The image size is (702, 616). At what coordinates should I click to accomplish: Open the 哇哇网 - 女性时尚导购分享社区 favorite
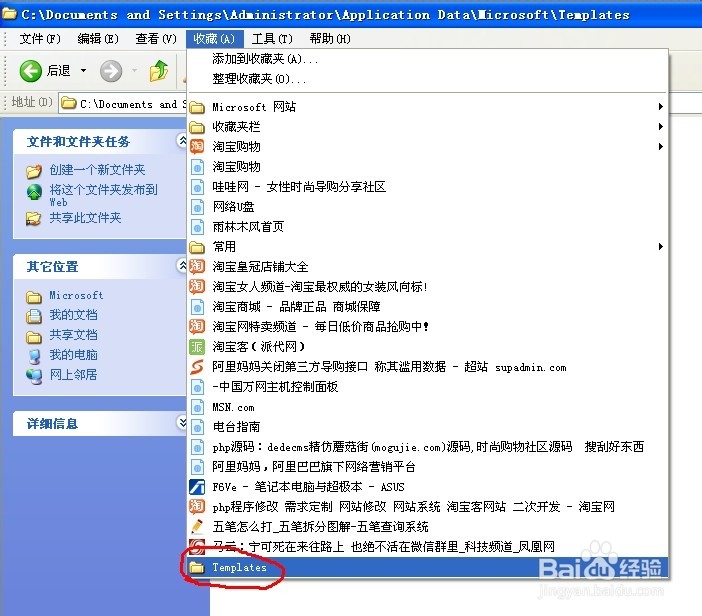point(299,187)
